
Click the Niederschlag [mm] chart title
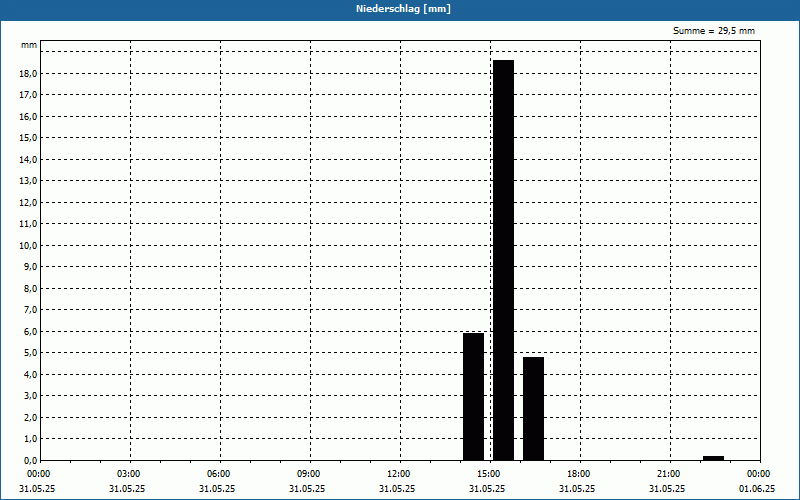point(403,9)
